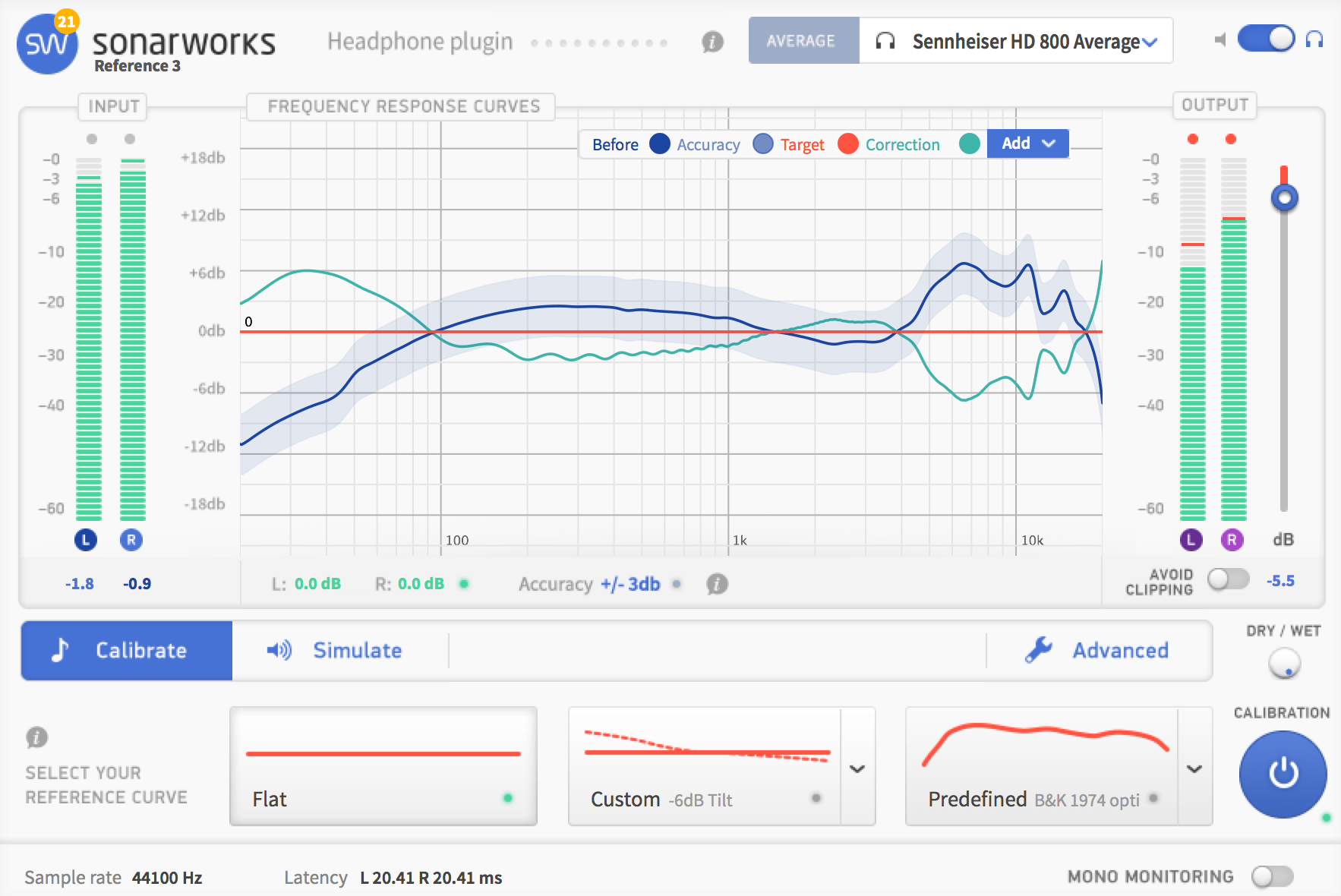The width and height of the screenshot is (1341, 896).
Task: Toggle the speaker/headphone output switch
Action: [x=1266, y=39]
